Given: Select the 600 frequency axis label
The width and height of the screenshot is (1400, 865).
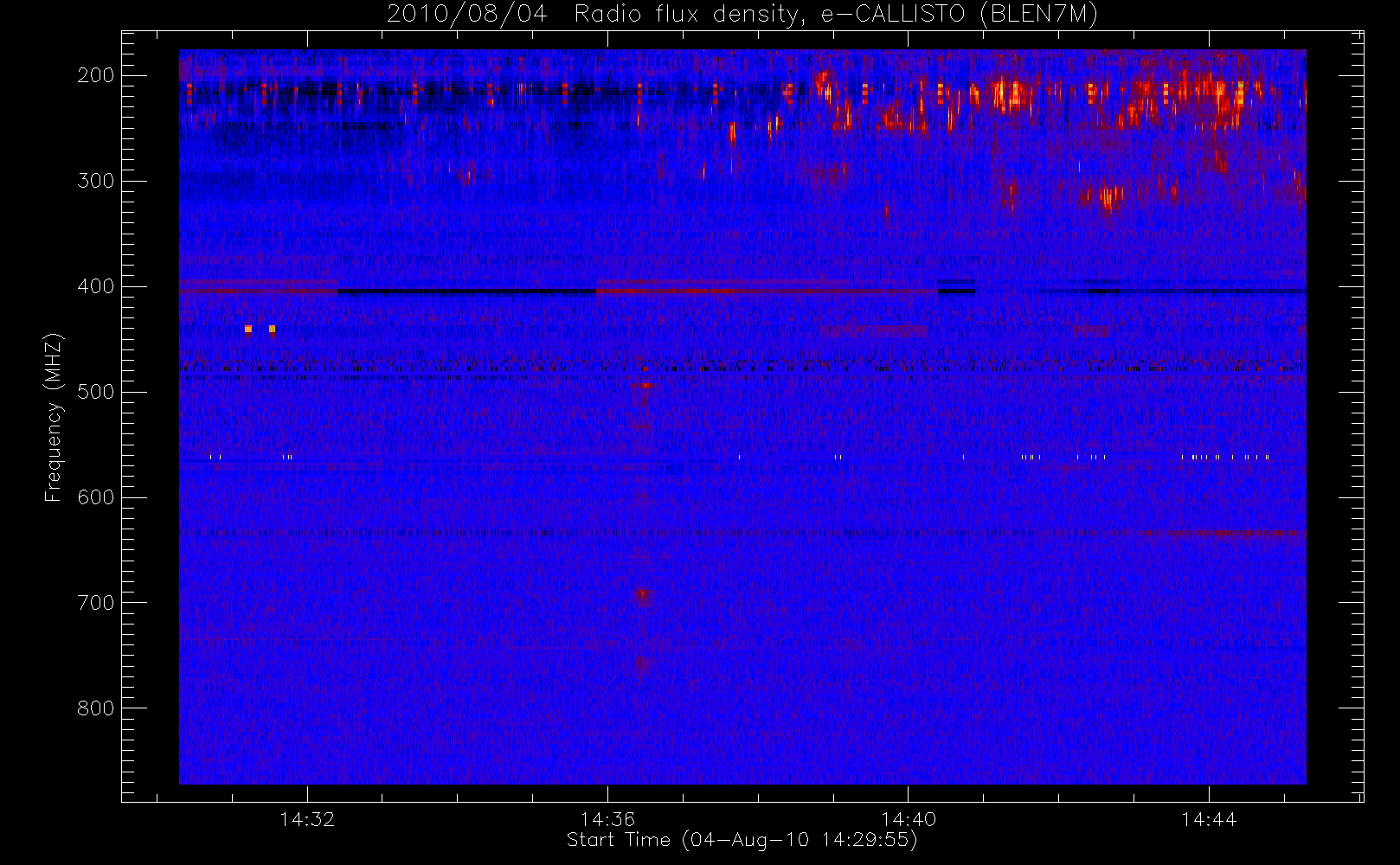Looking at the screenshot, I should (x=95, y=497).
